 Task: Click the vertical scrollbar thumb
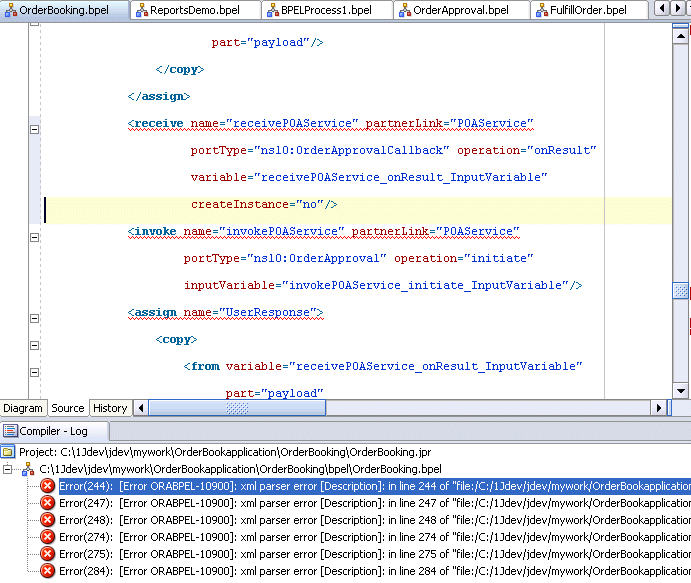coord(680,291)
